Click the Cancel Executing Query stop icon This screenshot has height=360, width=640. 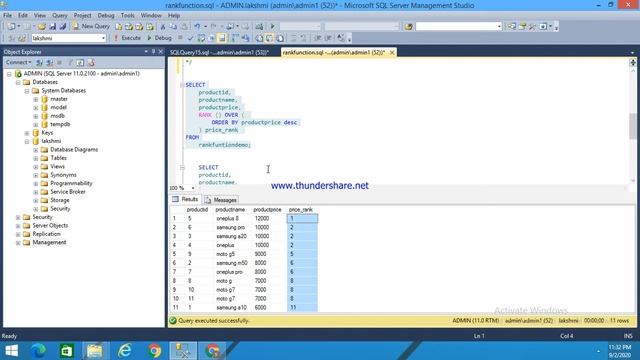180,38
